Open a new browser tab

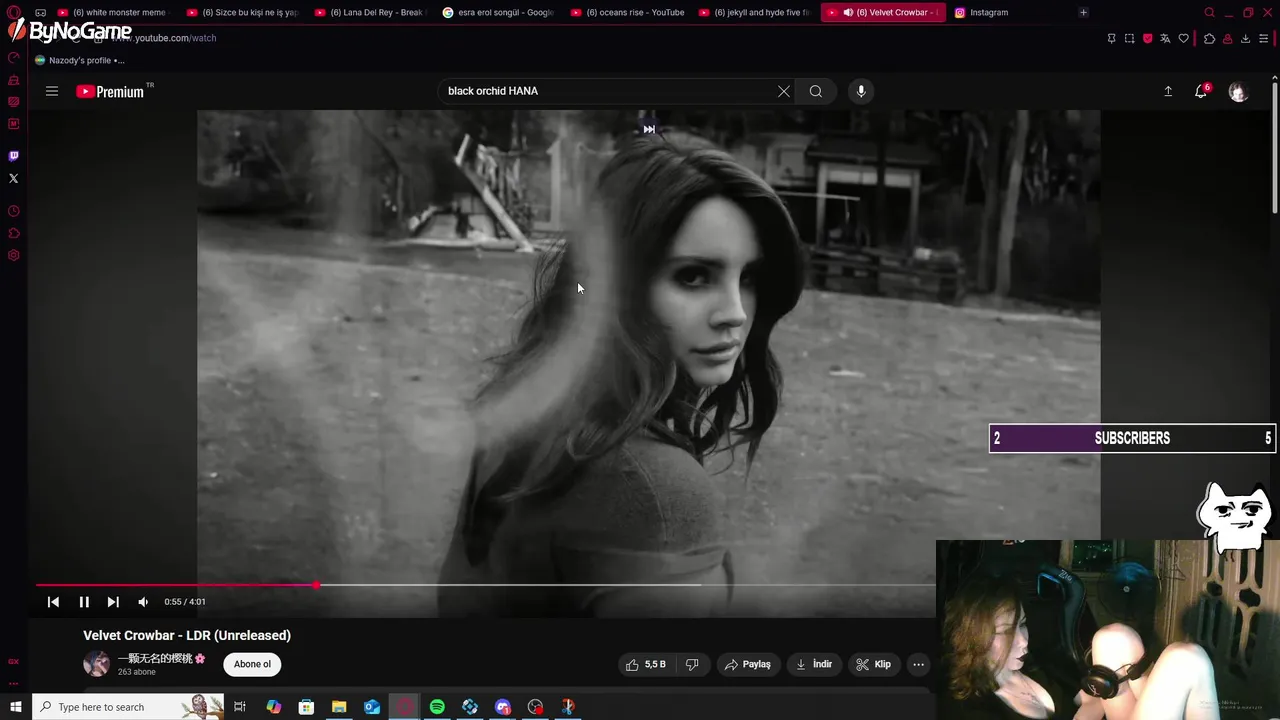[1083, 13]
